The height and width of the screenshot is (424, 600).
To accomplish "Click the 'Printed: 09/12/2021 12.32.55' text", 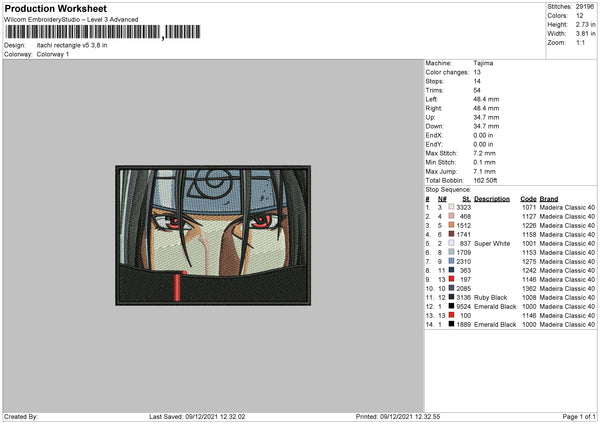I will [x=398, y=416].
